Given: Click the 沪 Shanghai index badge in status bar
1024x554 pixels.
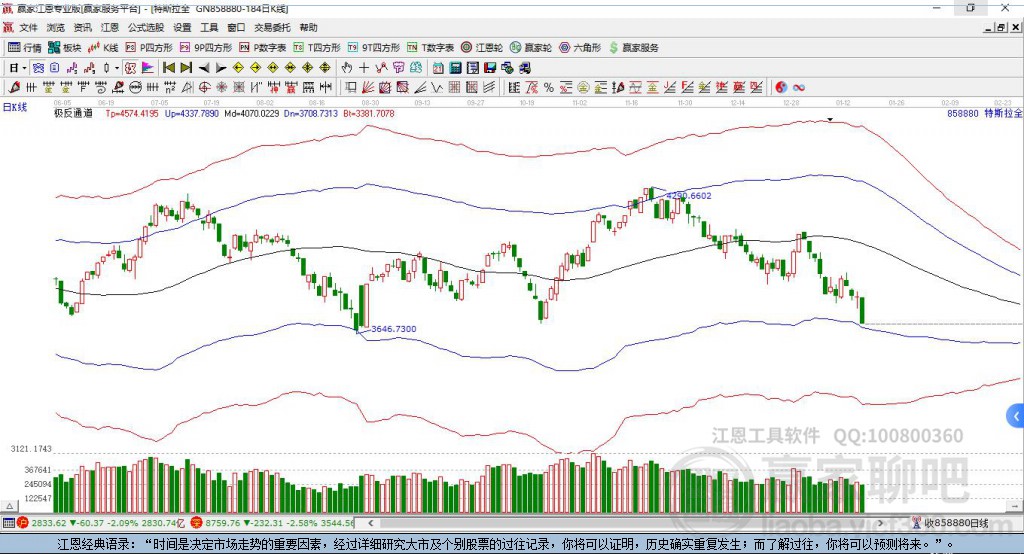Looking at the screenshot, I should (23, 523).
